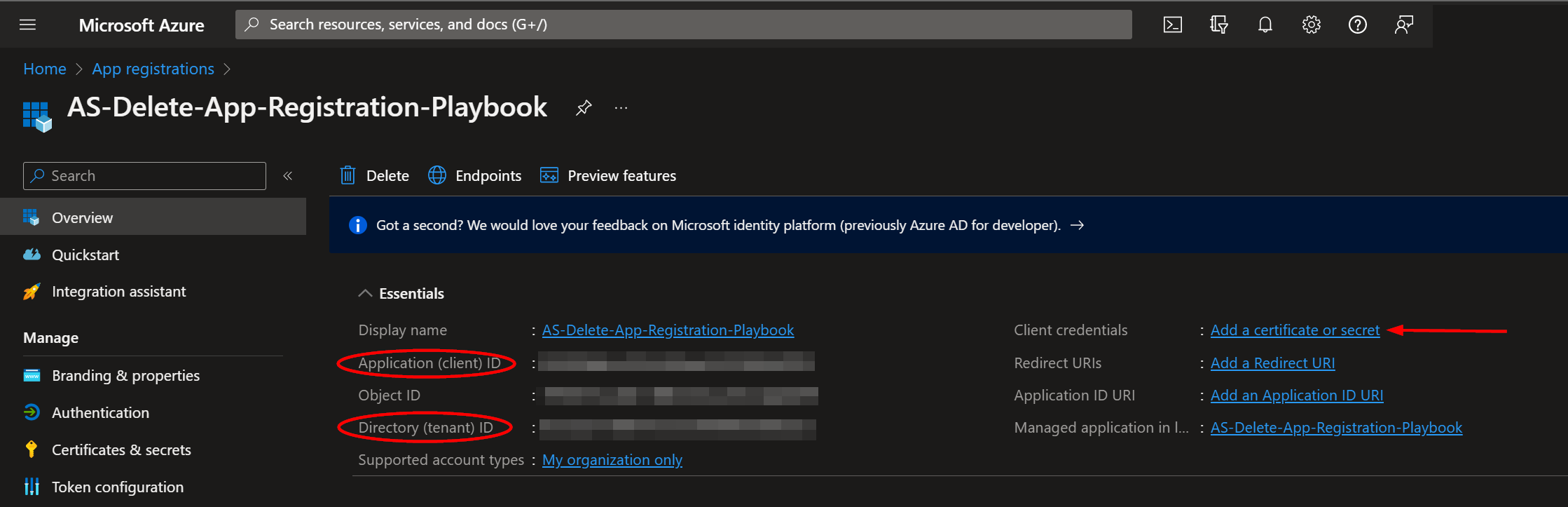Click the app registration icon beside the title
Screen dimensions: 1568x507
click(37, 116)
